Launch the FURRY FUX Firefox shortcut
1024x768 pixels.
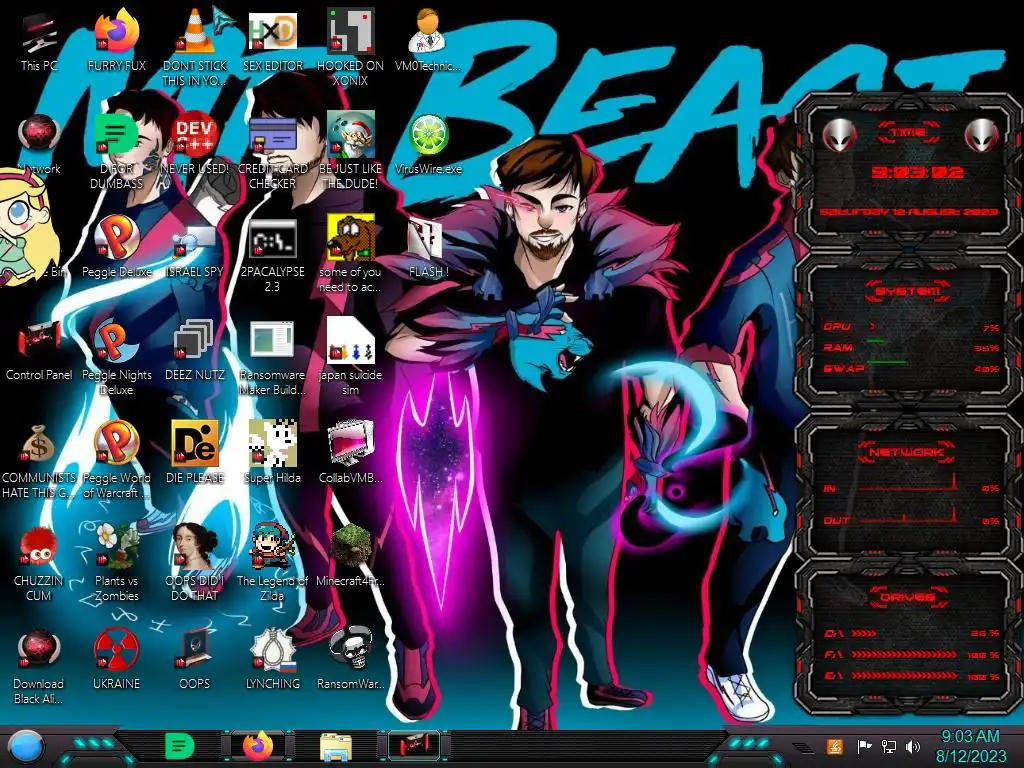click(116, 31)
